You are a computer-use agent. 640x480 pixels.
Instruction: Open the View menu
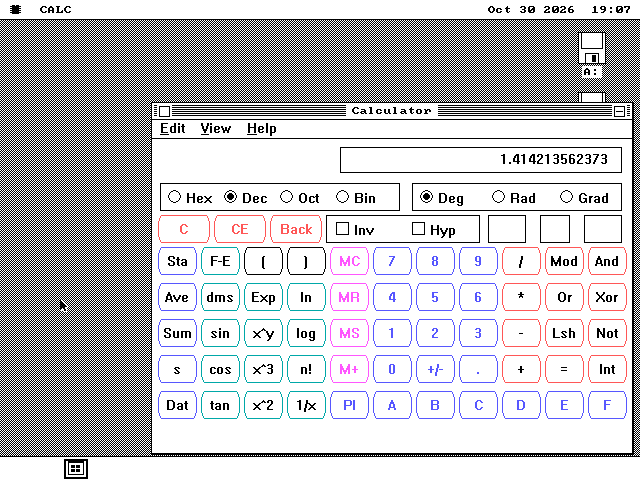click(216, 129)
